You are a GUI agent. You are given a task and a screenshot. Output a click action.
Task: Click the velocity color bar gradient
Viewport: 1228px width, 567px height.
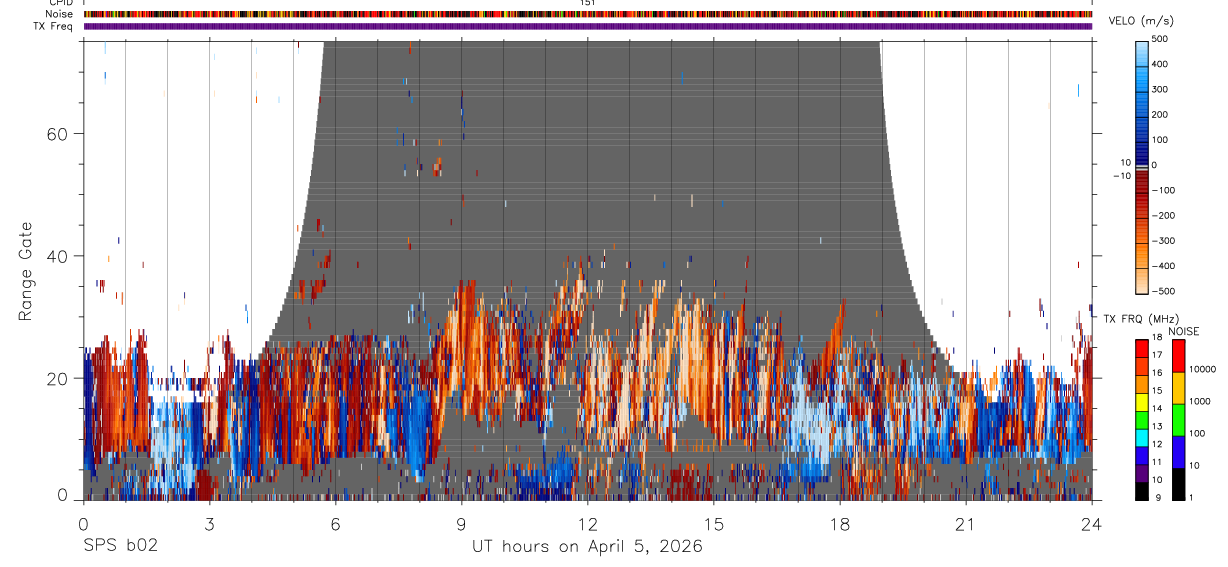click(x=1142, y=166)
